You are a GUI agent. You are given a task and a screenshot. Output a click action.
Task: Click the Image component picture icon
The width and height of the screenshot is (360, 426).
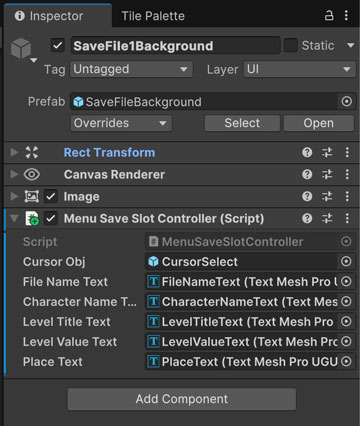click(32, 196)
